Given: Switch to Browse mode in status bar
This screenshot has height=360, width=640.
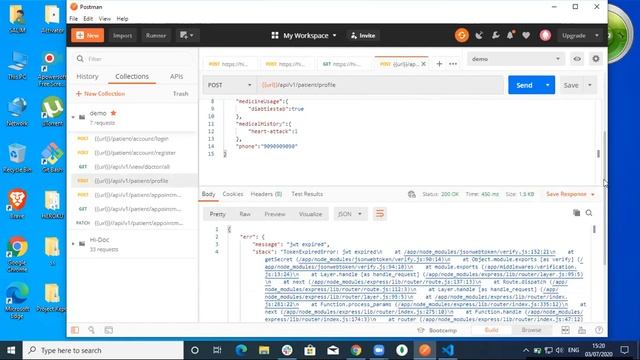Looking at the screenshot, I should coord(531,330).
